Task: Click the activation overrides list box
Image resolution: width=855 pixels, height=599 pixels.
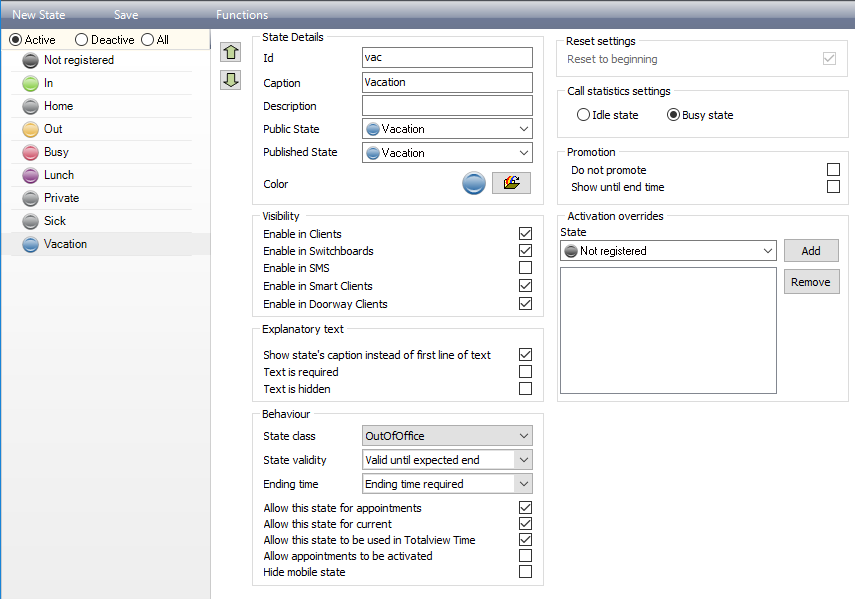Action: tap(668, 330)
